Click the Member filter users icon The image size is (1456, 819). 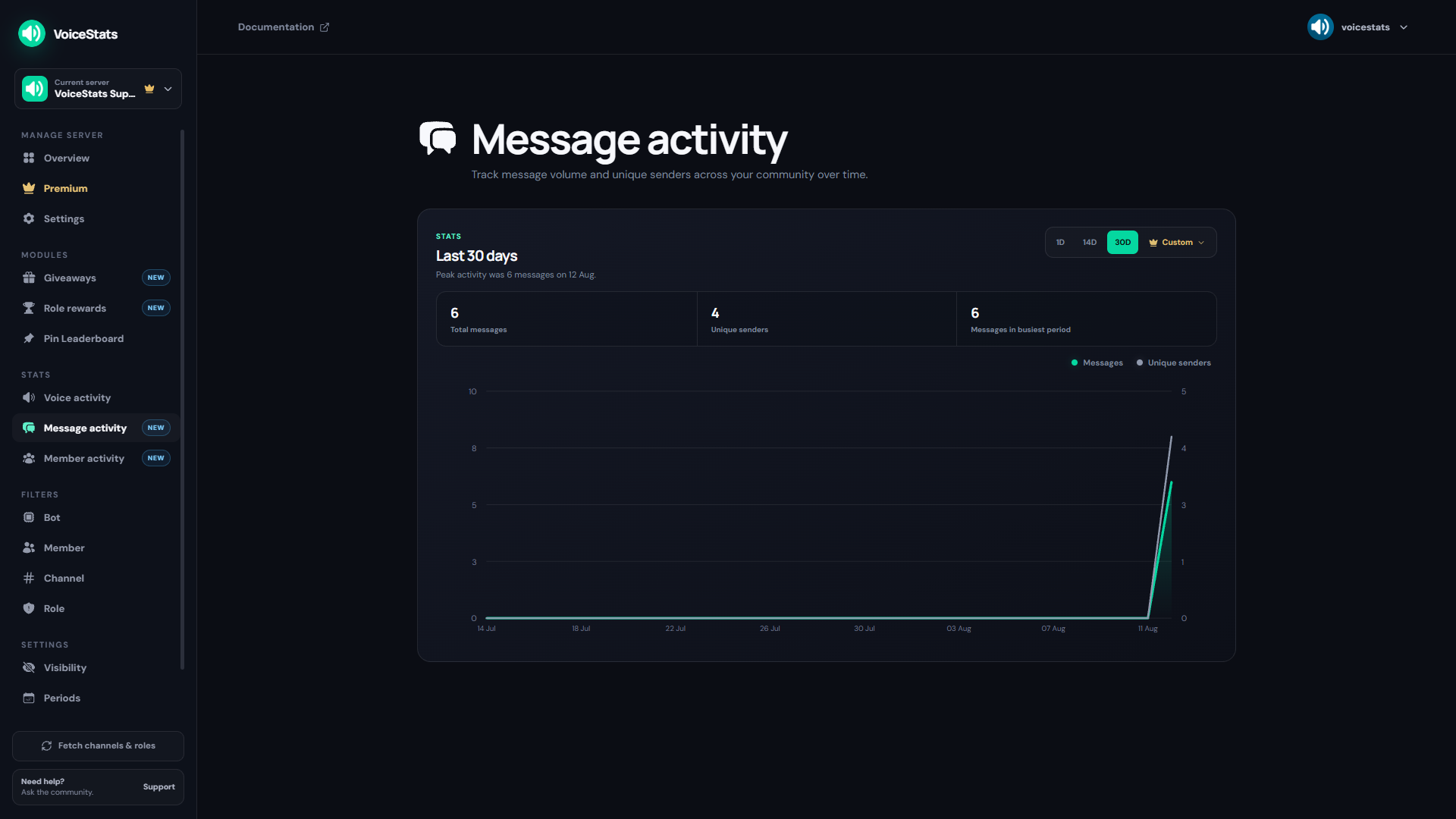[x=29, y=548]
